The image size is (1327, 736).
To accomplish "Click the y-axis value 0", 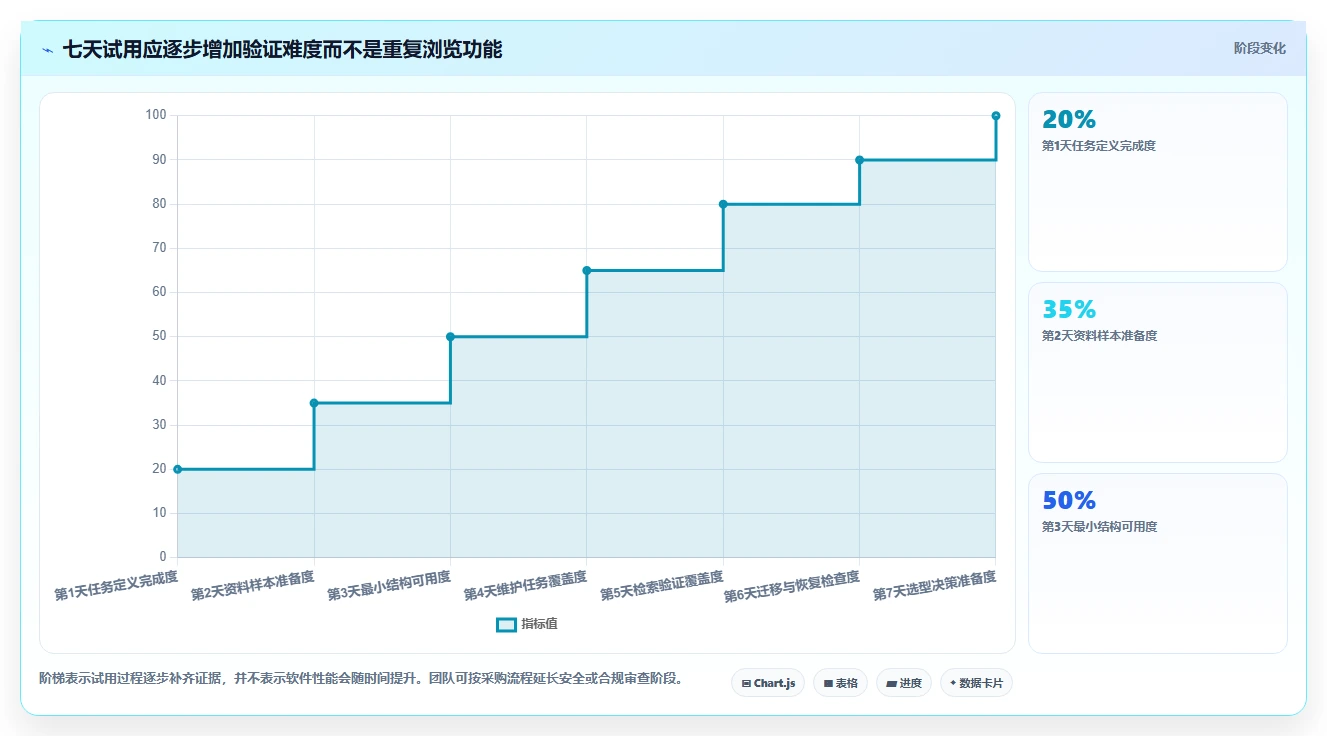I will (163, 557).
